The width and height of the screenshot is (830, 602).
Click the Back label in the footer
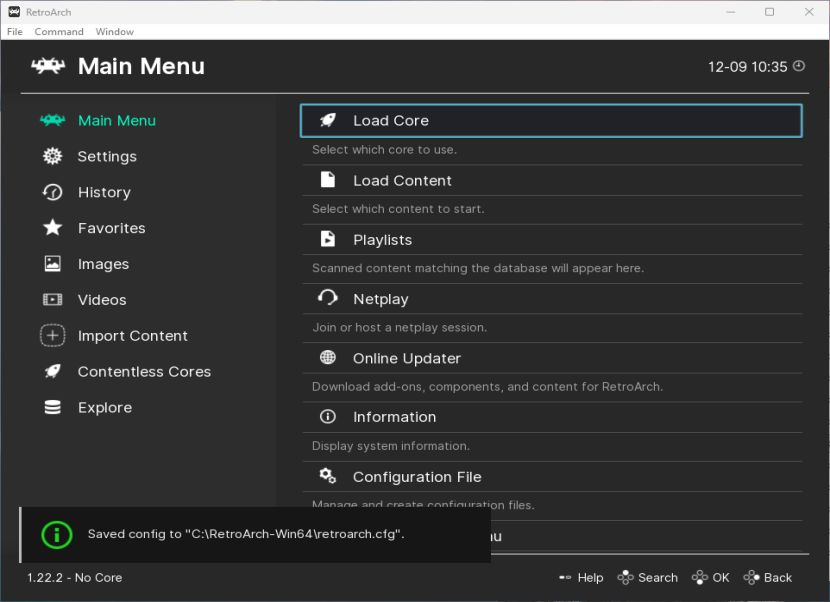point(778,578)
